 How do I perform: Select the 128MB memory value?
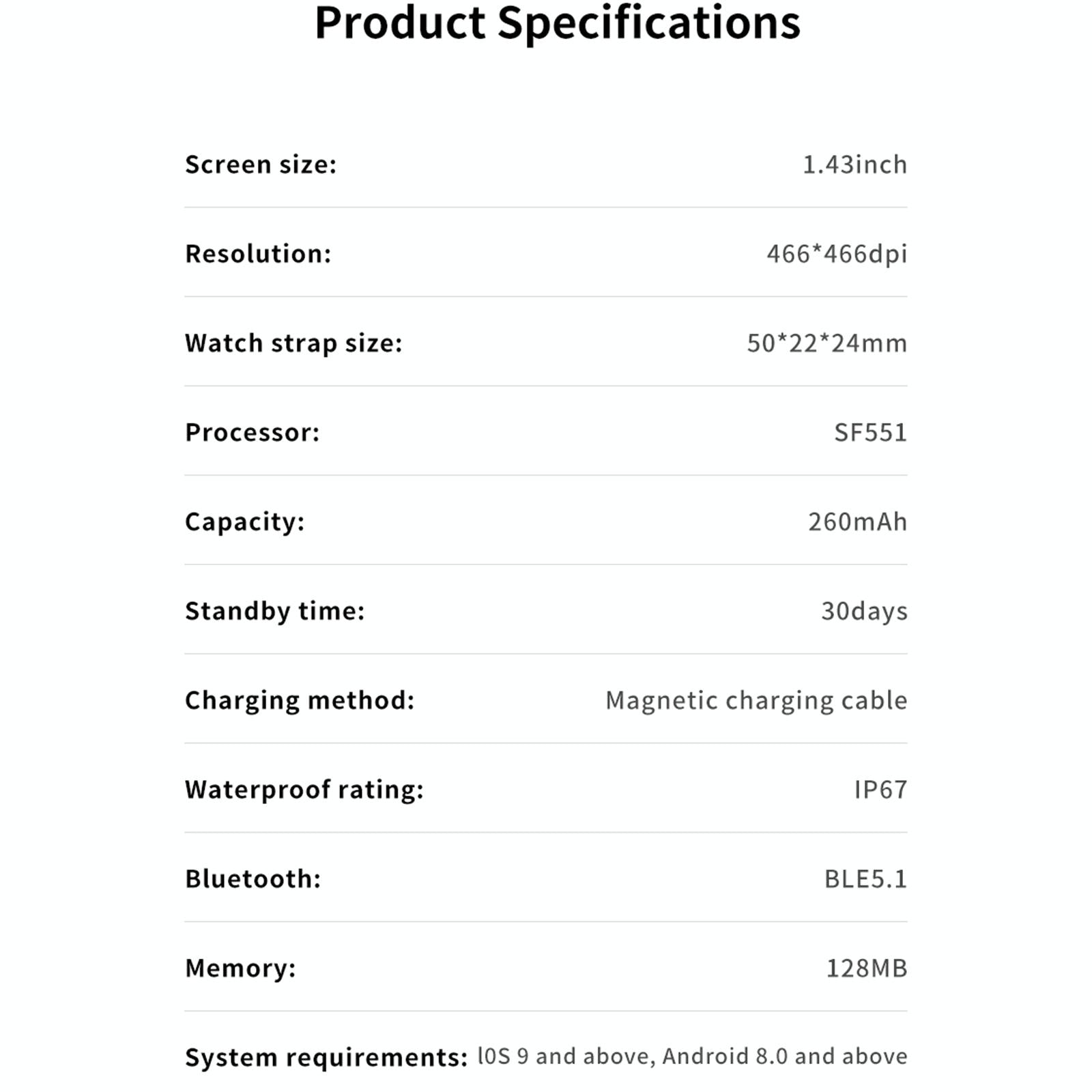[x=867, y=968]
